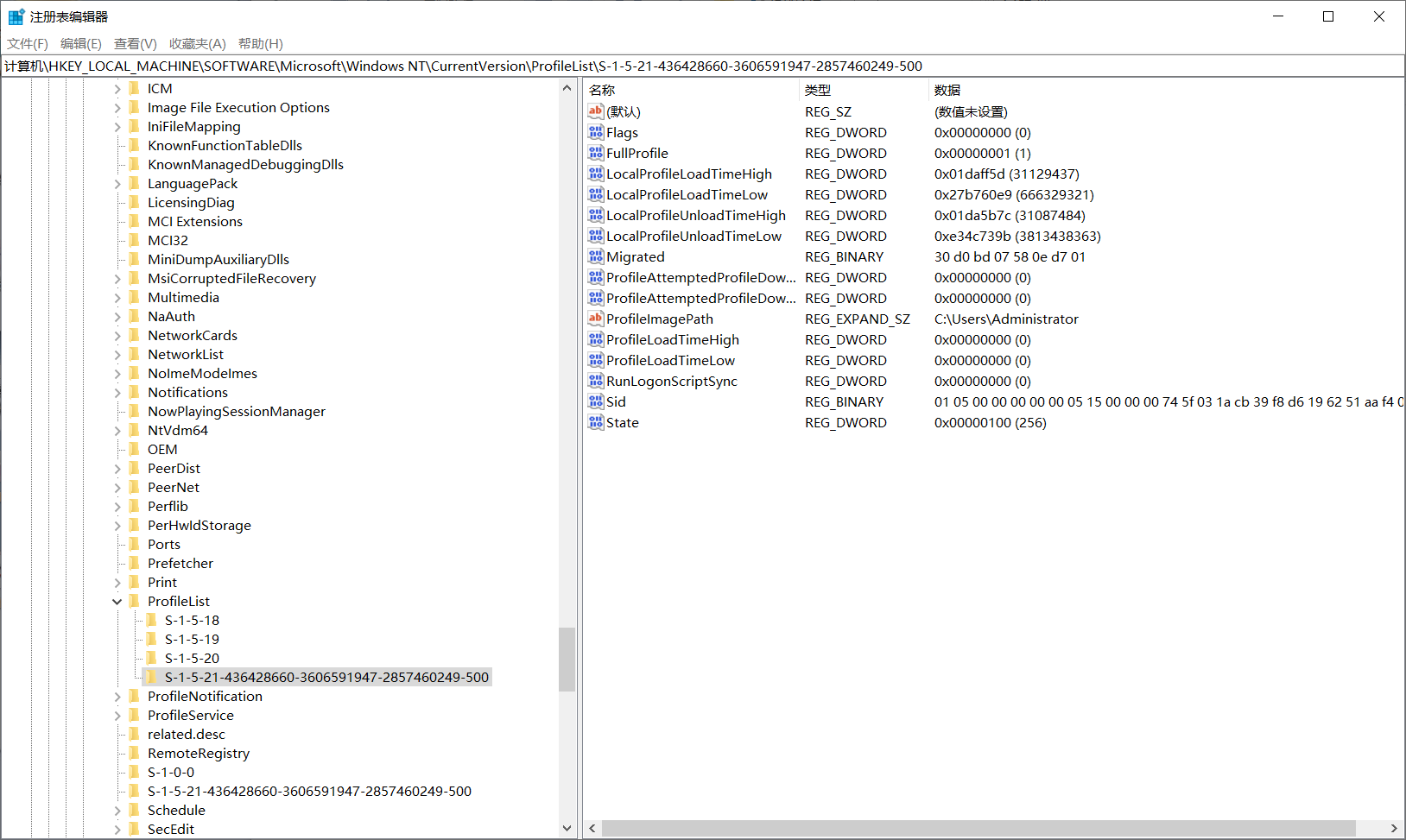The height and width of the screenshot is (840, 1406).
Task: Click the 类型 column header
Action: pyautogui.click(x=864, y=90)
